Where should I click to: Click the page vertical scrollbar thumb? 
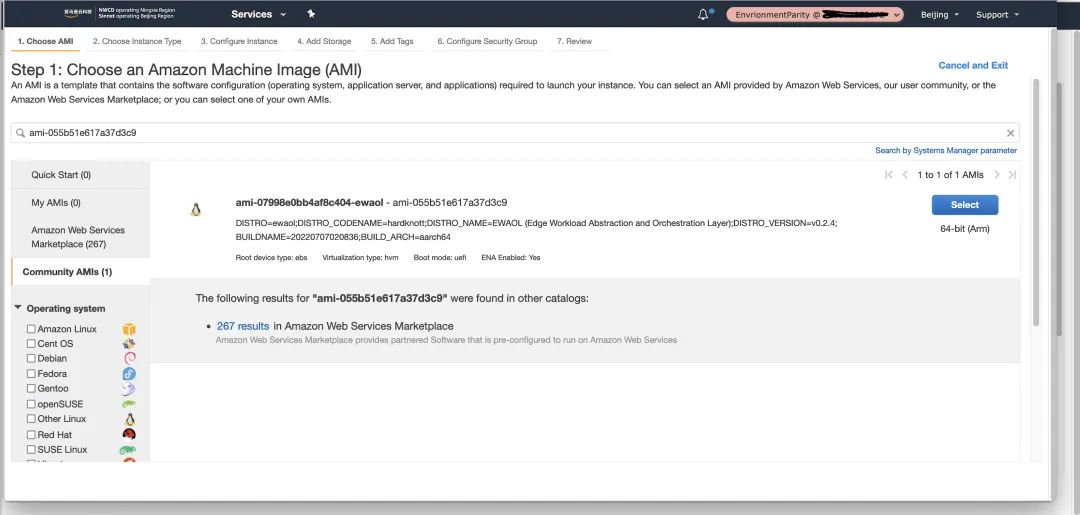click(x=1035, y=202)
